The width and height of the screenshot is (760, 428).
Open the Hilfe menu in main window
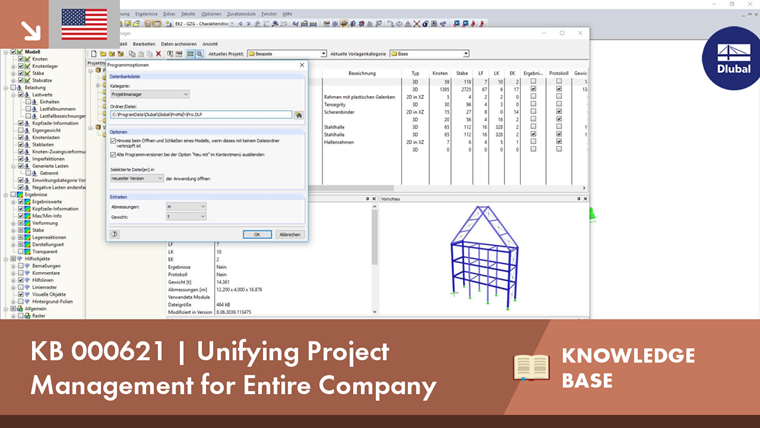tap(287, 14)
